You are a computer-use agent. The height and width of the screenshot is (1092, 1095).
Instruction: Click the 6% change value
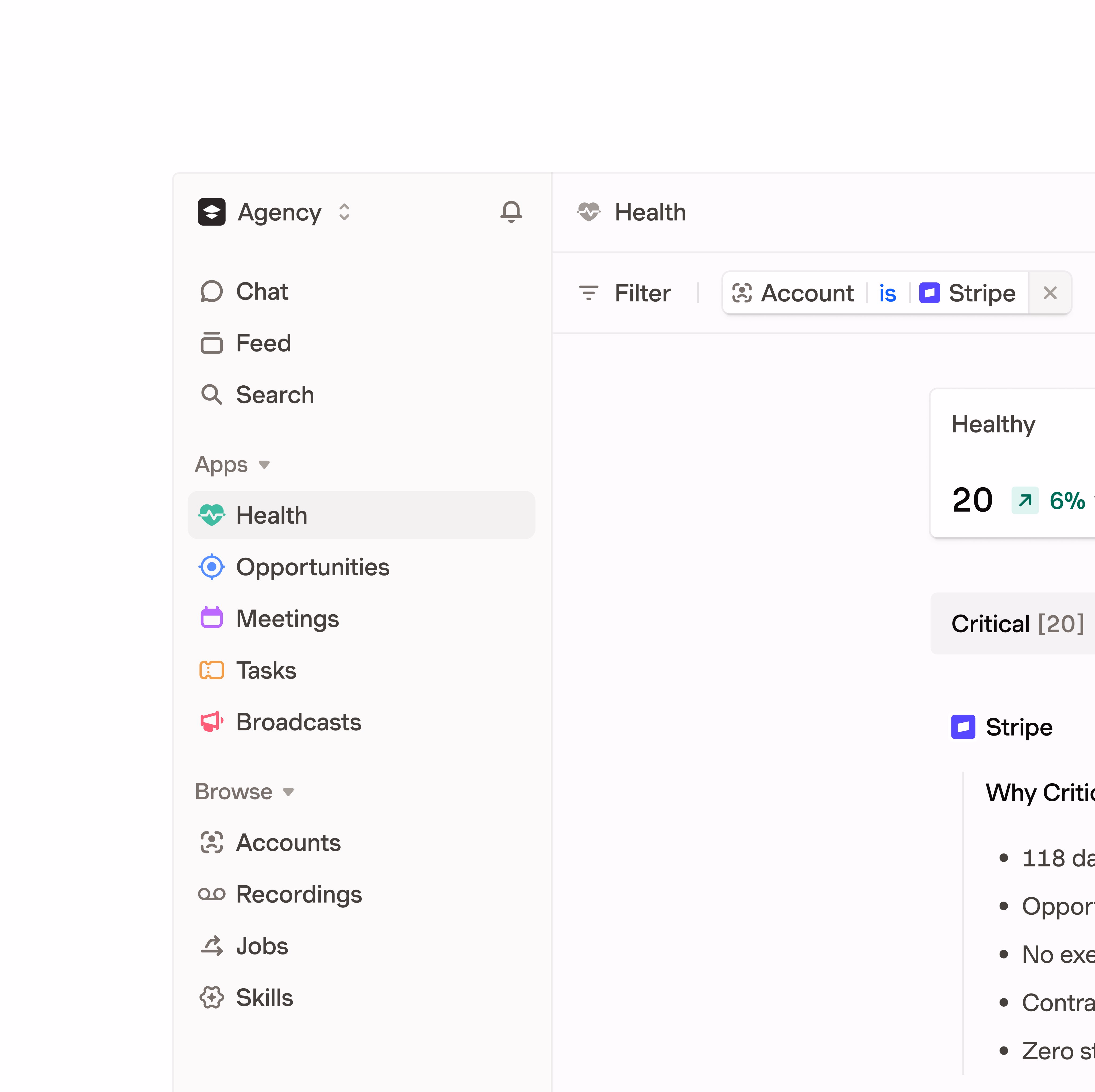[1067, 501]
